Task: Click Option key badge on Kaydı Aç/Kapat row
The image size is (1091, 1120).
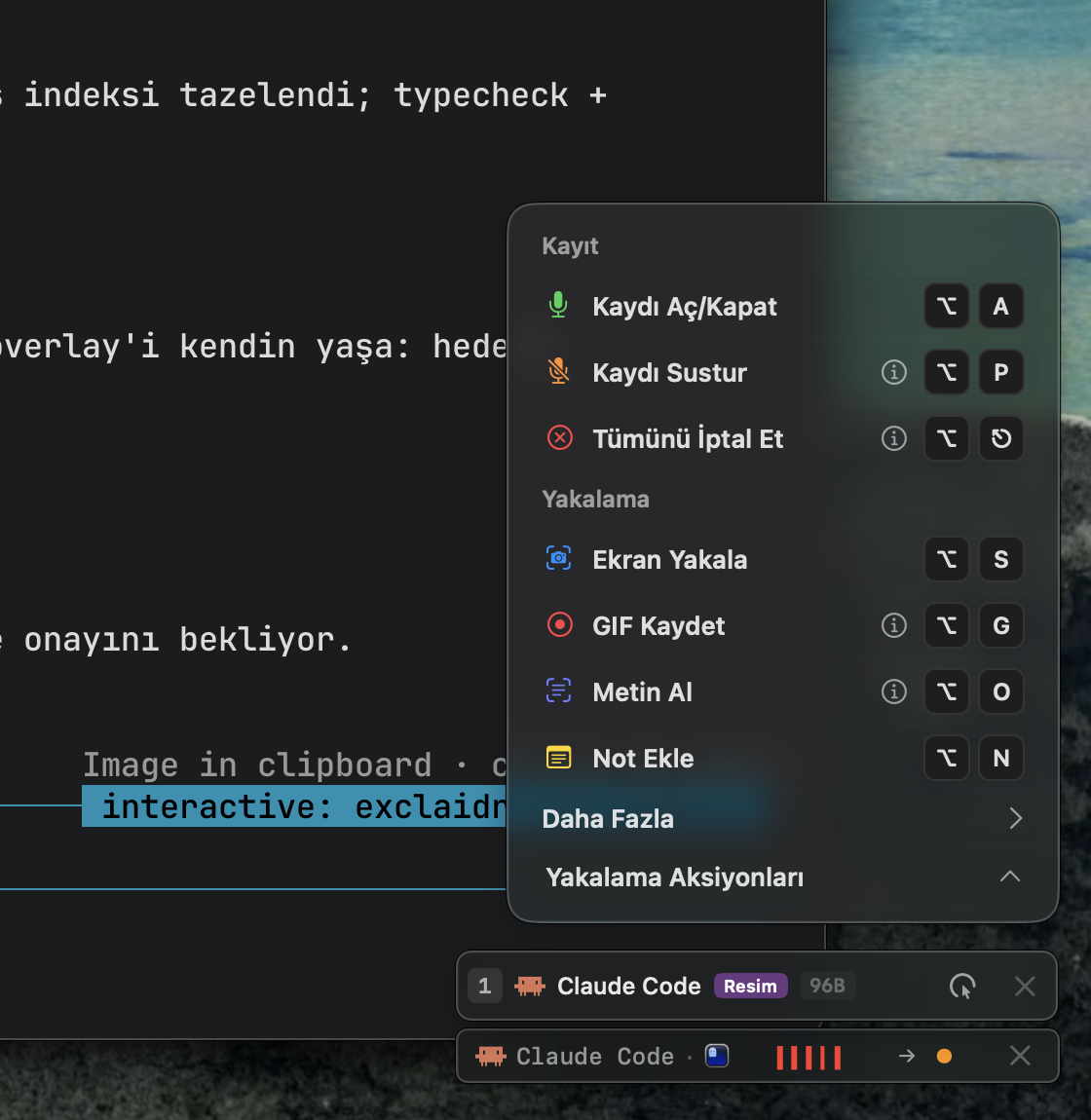Action: tap(947, 306)
